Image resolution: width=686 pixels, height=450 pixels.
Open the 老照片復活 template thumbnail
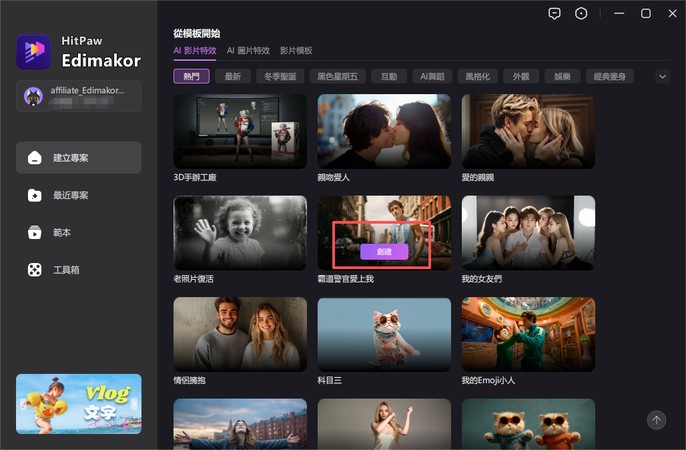coord(240,233)
